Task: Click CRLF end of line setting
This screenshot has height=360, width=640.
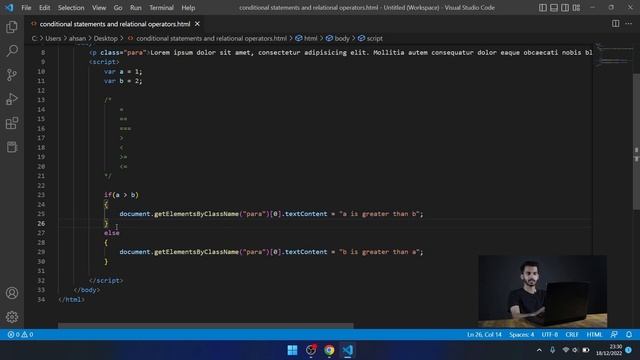Action: (572, 335)
